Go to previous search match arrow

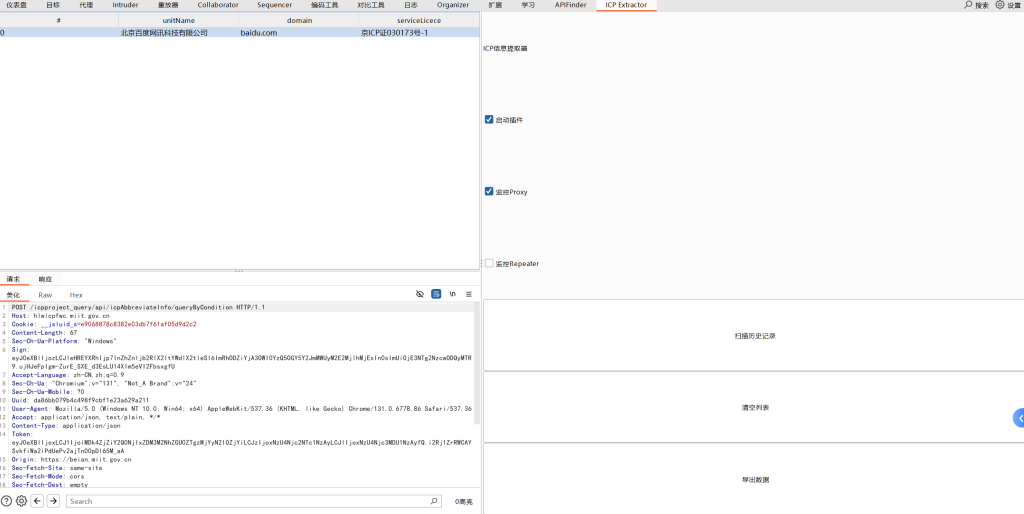tap(37, 501)
